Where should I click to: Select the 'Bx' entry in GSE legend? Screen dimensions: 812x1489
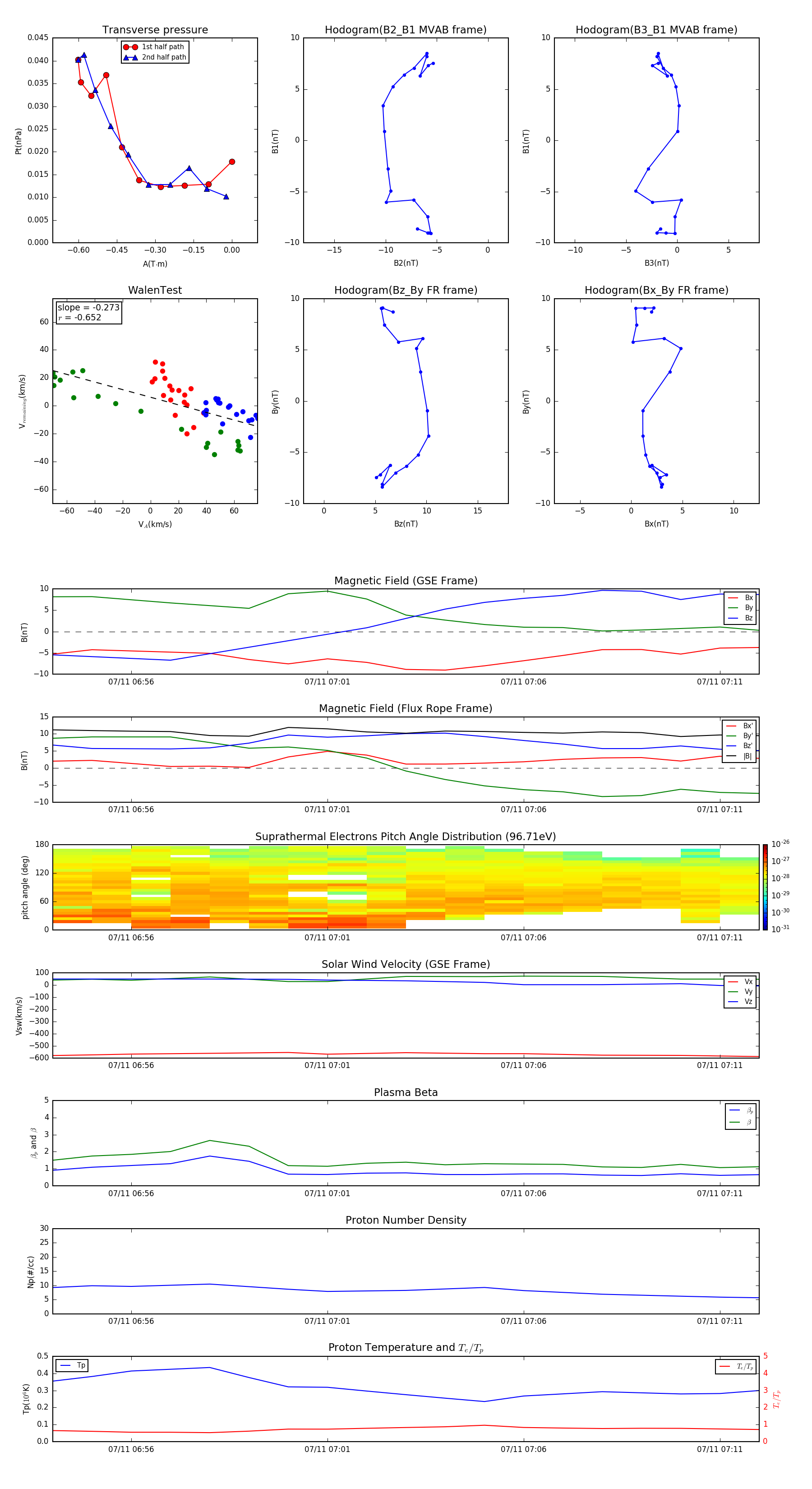click(x=740, y=598)
